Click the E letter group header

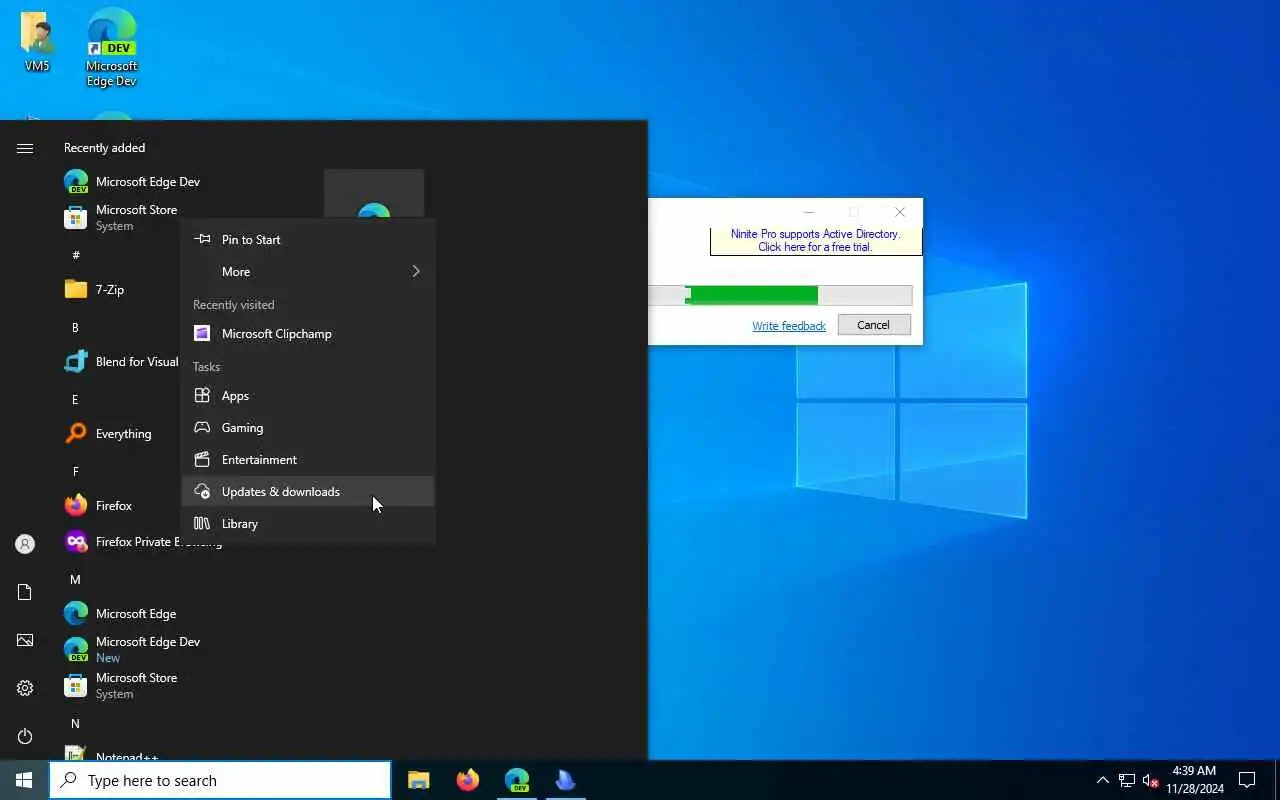pos(75,400)
